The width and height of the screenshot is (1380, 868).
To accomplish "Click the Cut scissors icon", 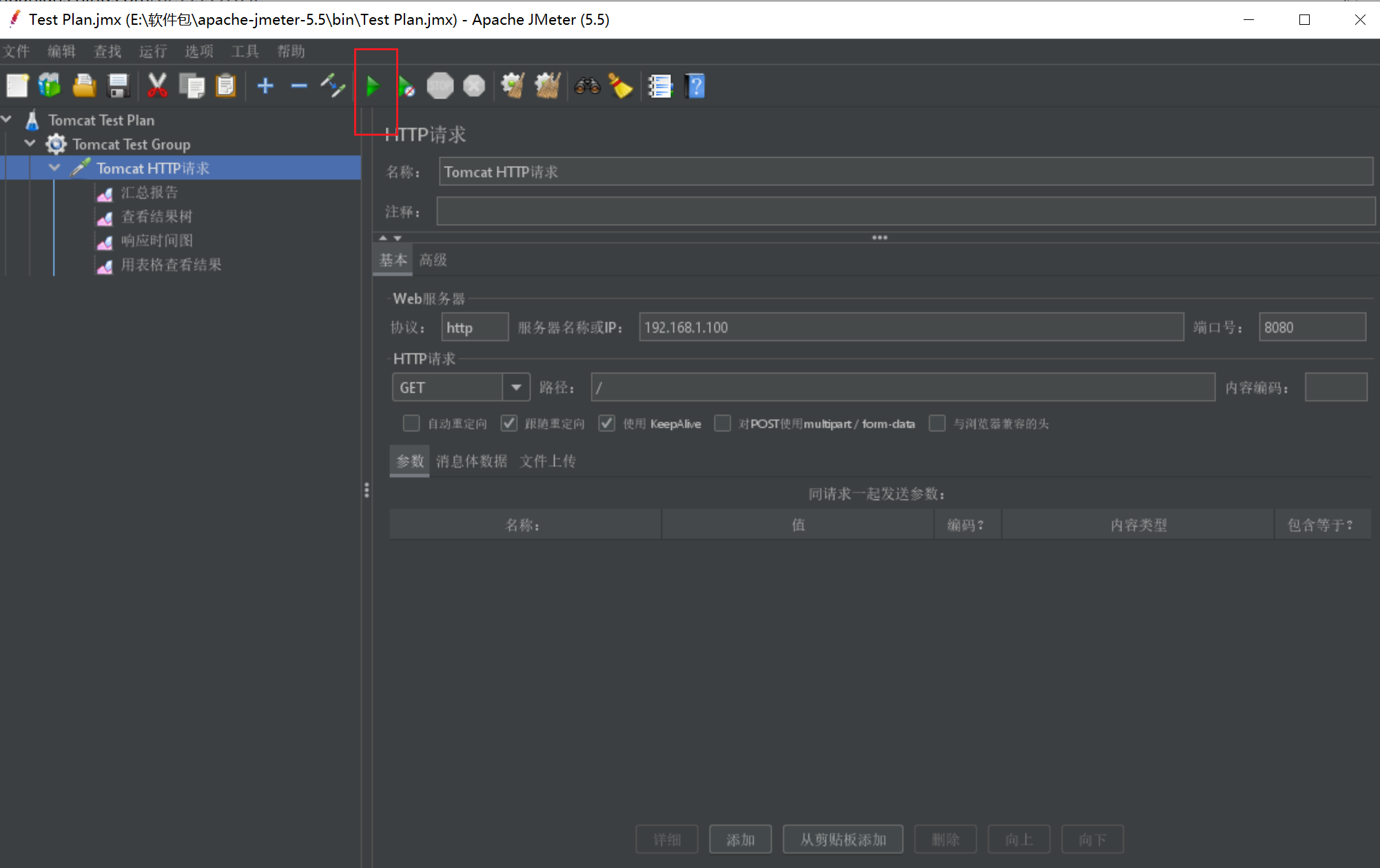I will 157,86.
